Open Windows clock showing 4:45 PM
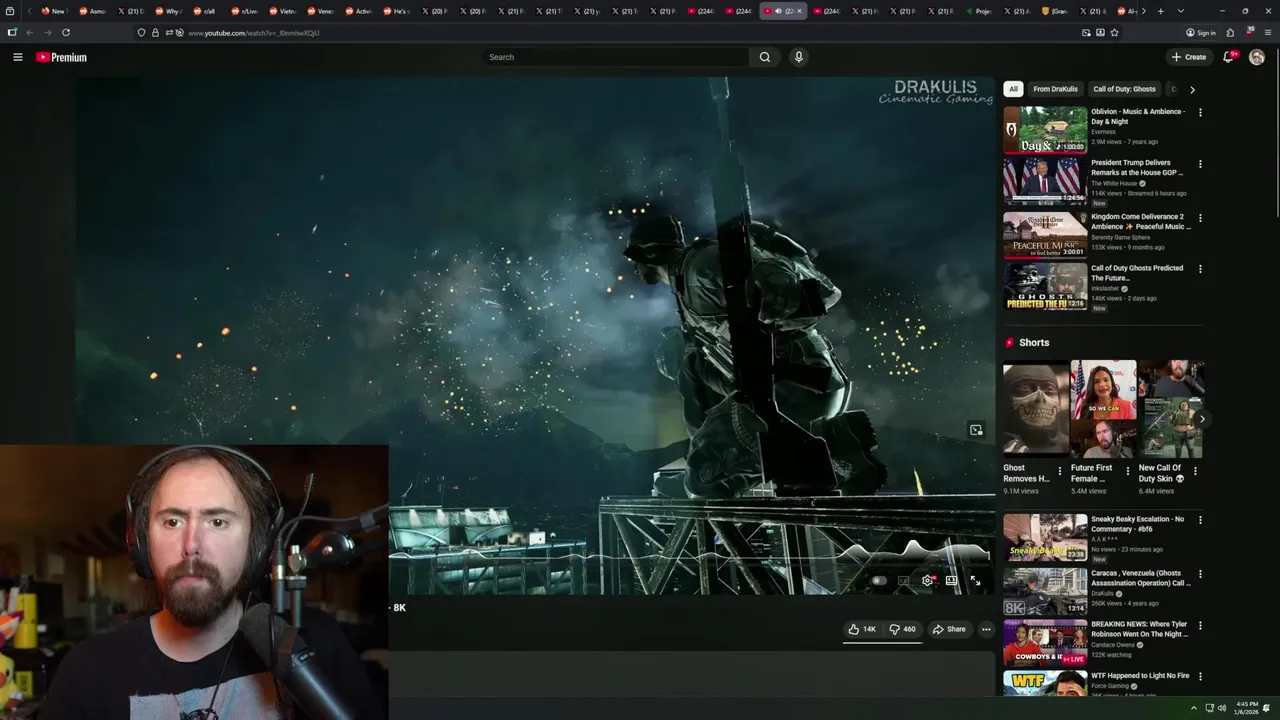The width and height of the screenshot is (1280, 720). (1247, 708)
